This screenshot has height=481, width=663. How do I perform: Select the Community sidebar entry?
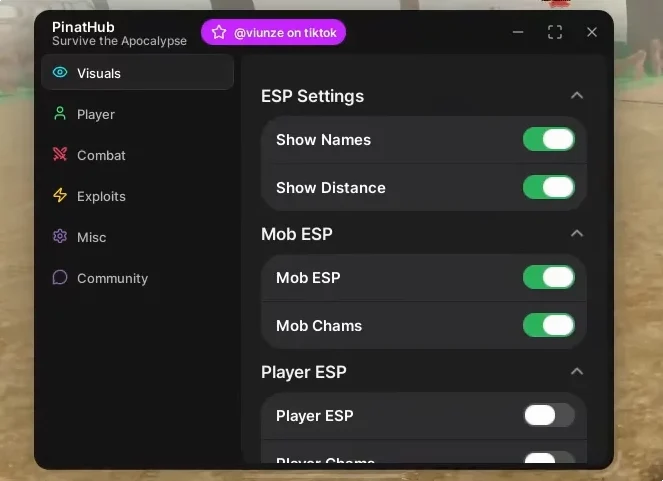[137, 278]
